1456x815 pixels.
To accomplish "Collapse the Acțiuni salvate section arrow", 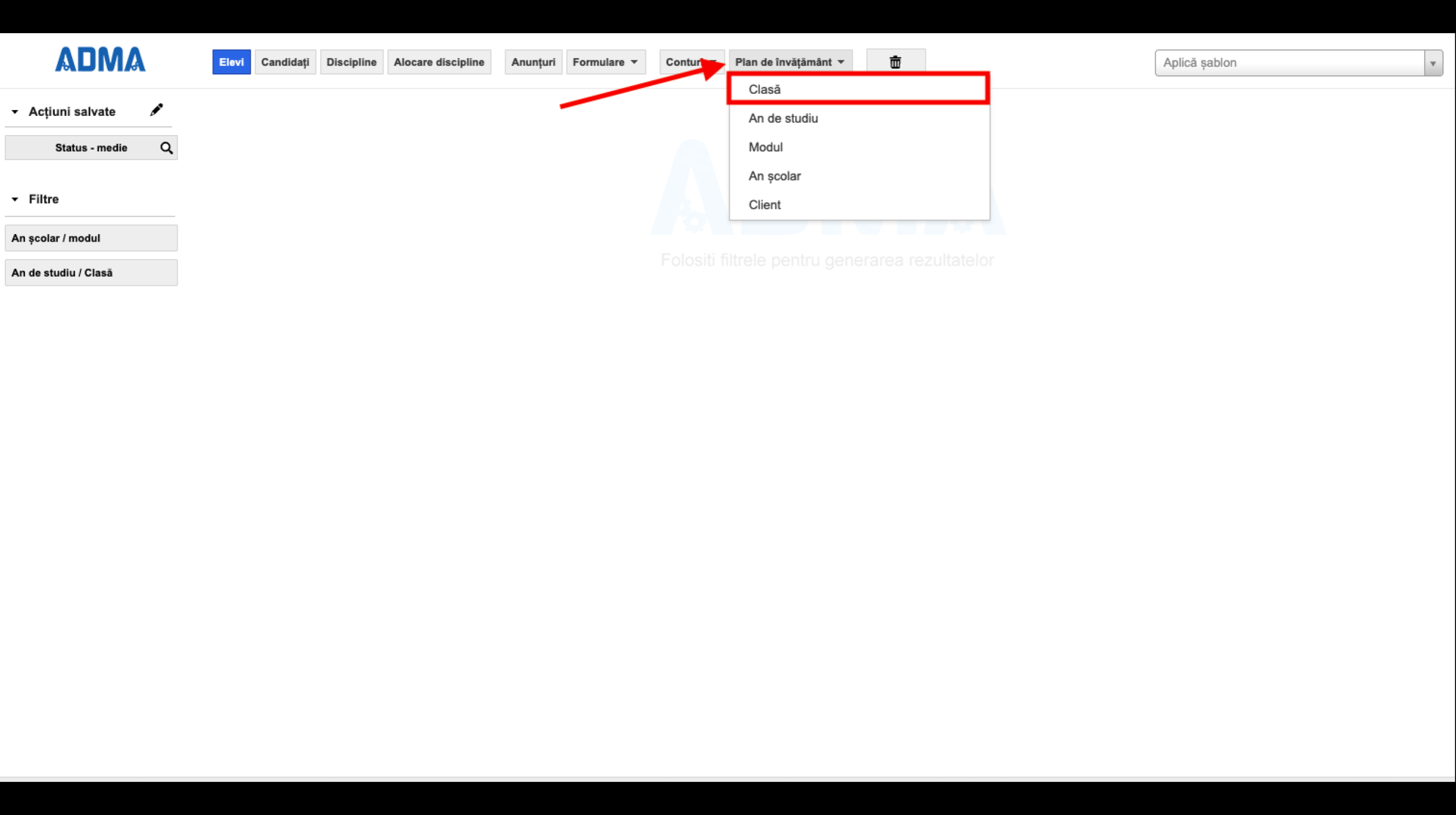I will click(15, 112).
